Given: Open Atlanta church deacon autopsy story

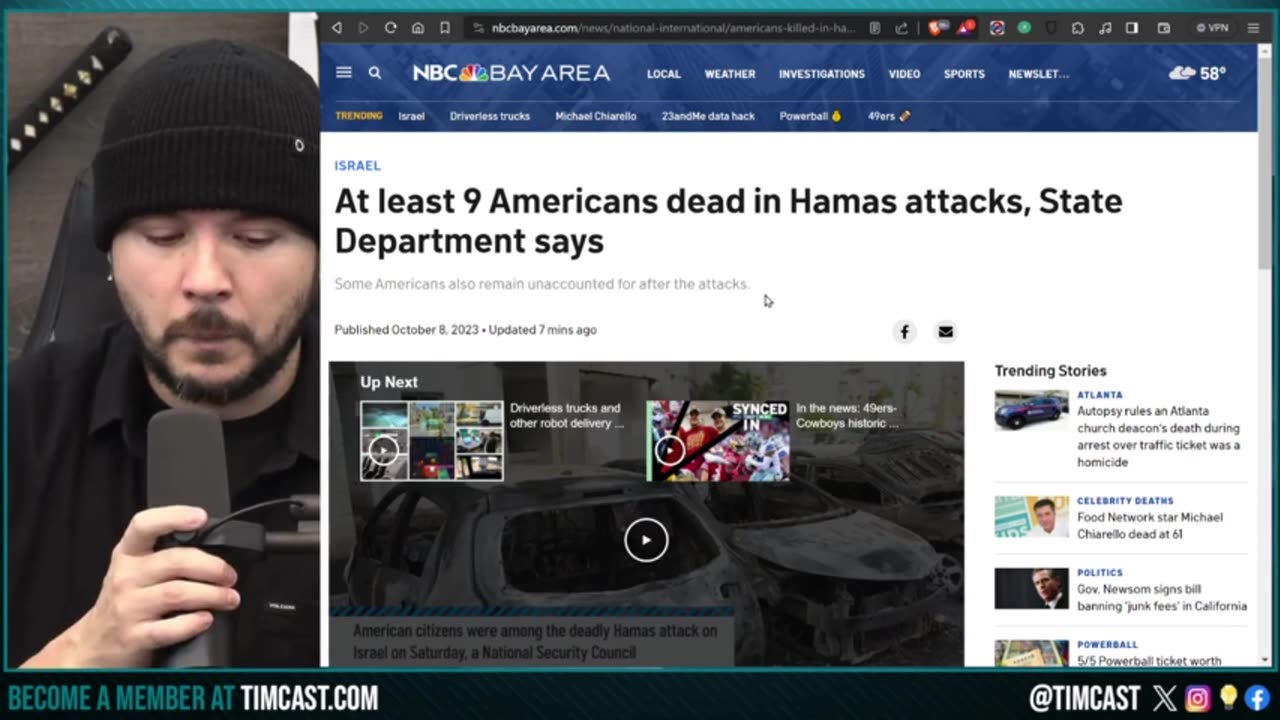Looking at the screenshot, I should point(1158,436).
